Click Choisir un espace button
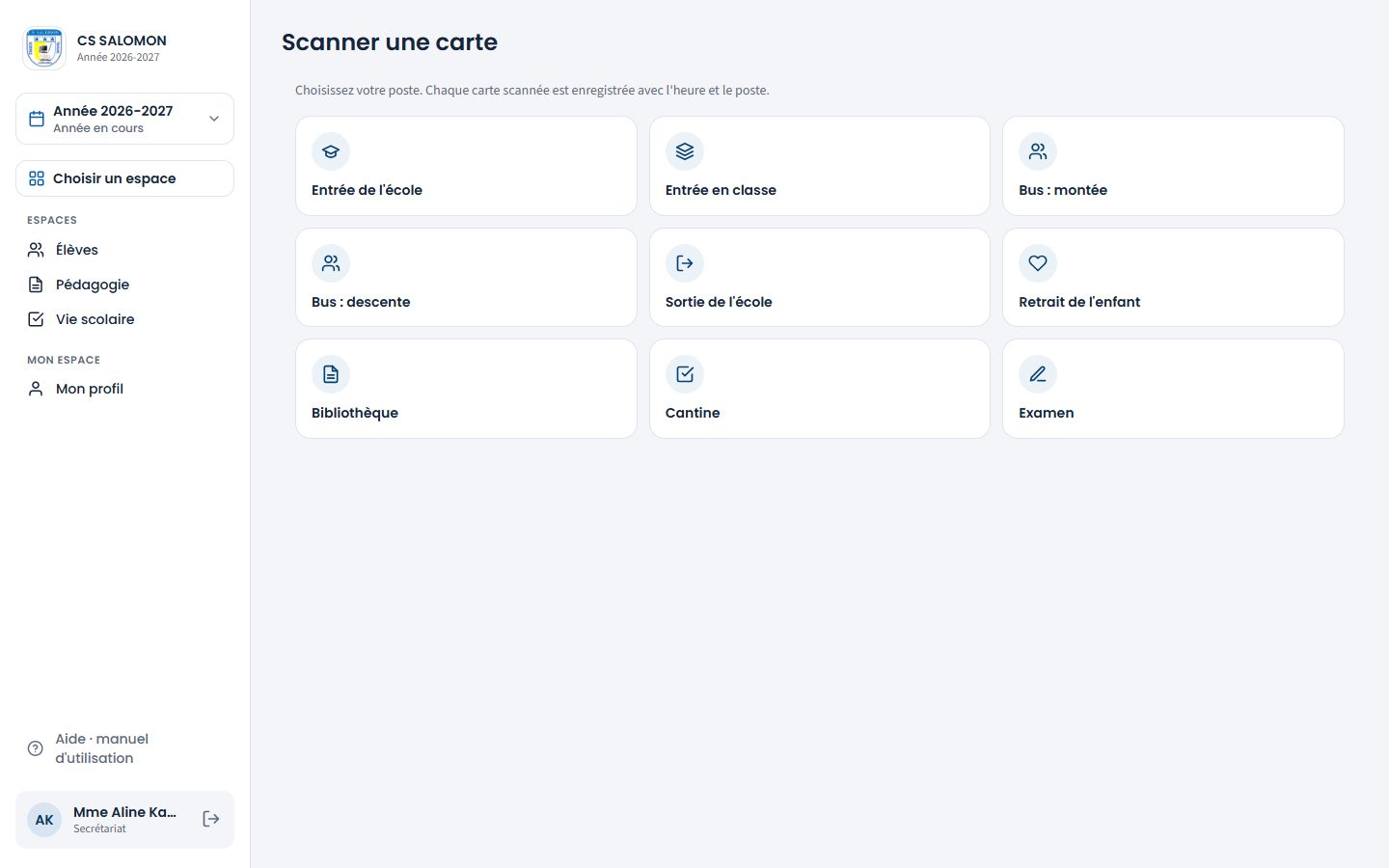 coord(124,178)
